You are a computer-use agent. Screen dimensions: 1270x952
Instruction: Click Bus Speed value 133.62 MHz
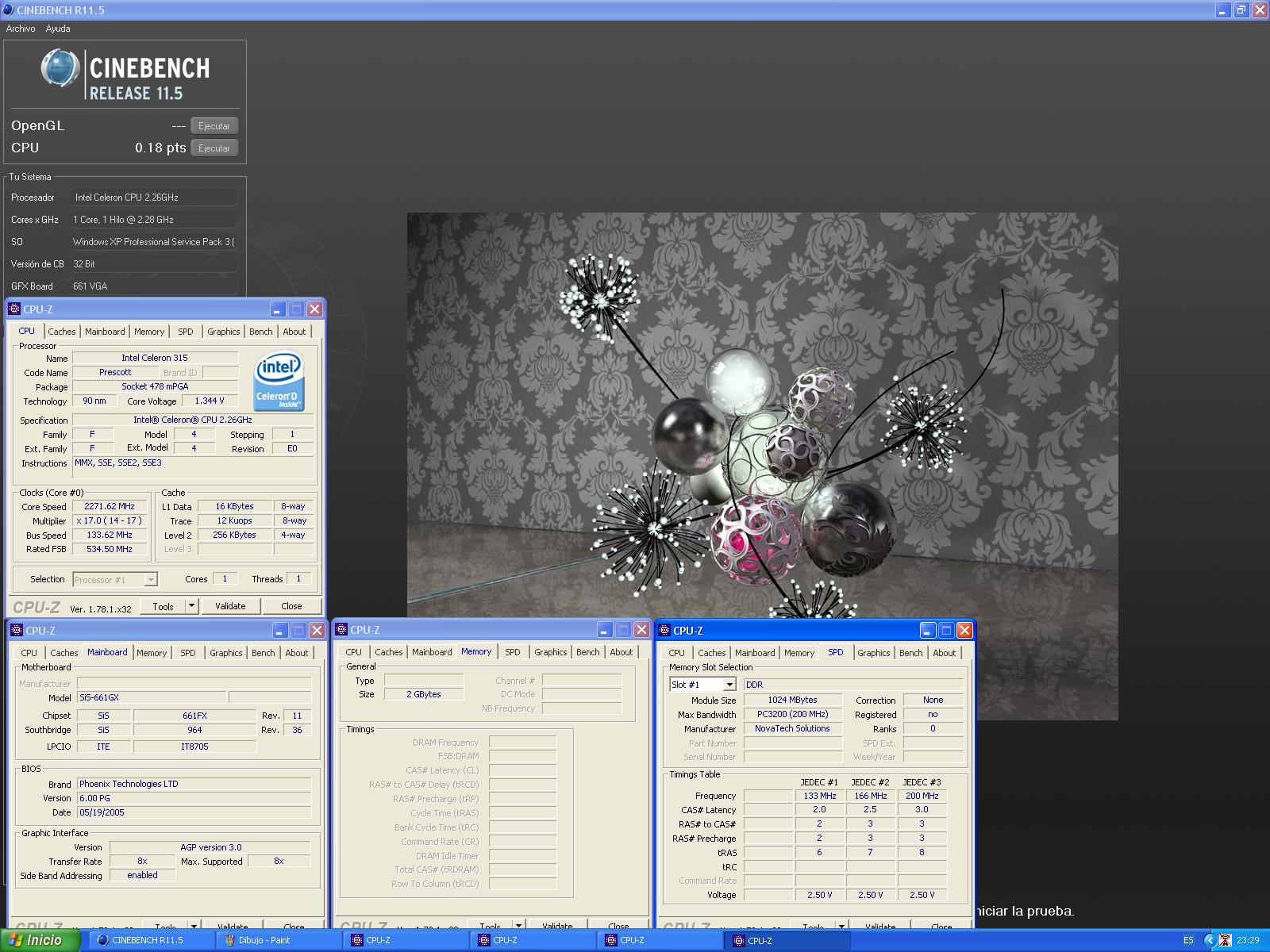click(110, 535)
